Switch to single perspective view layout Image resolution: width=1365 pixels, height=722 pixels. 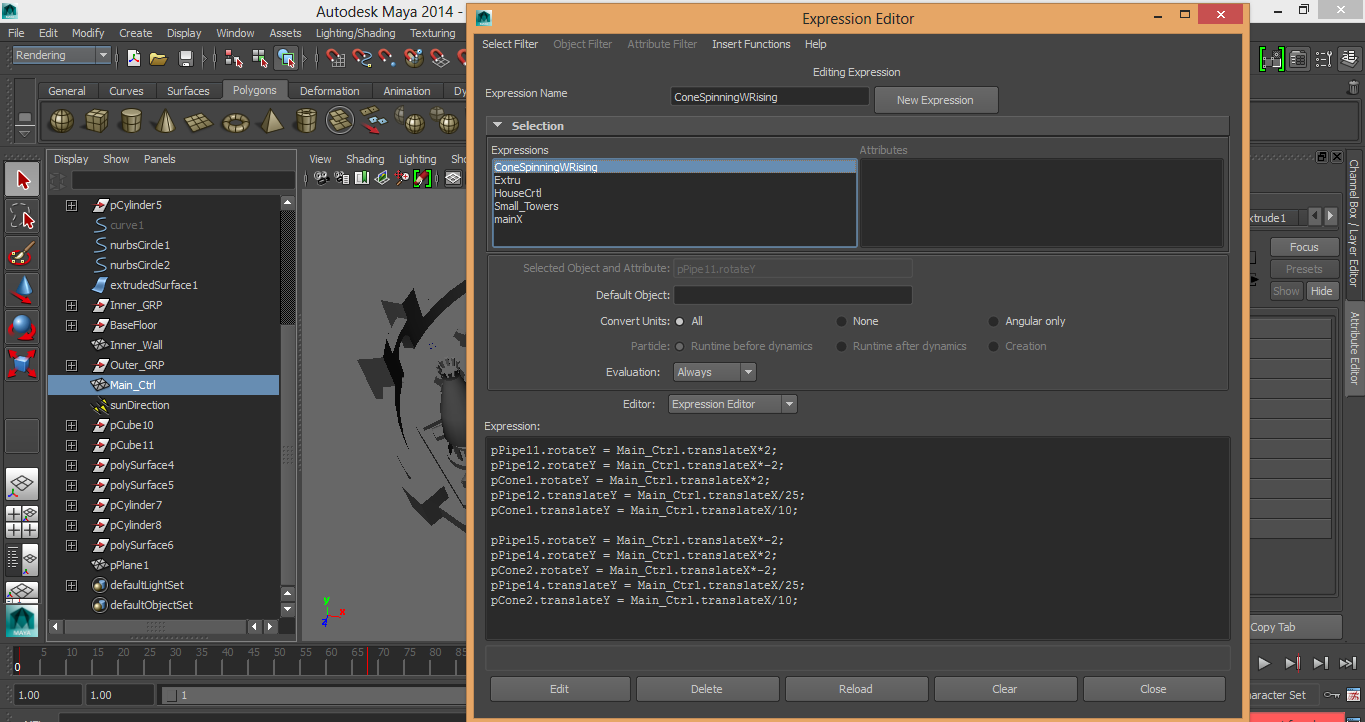click(22, 485)
